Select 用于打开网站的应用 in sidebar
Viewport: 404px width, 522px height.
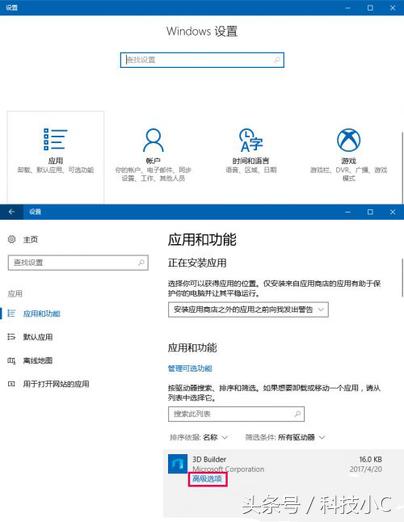pos(56,384)
